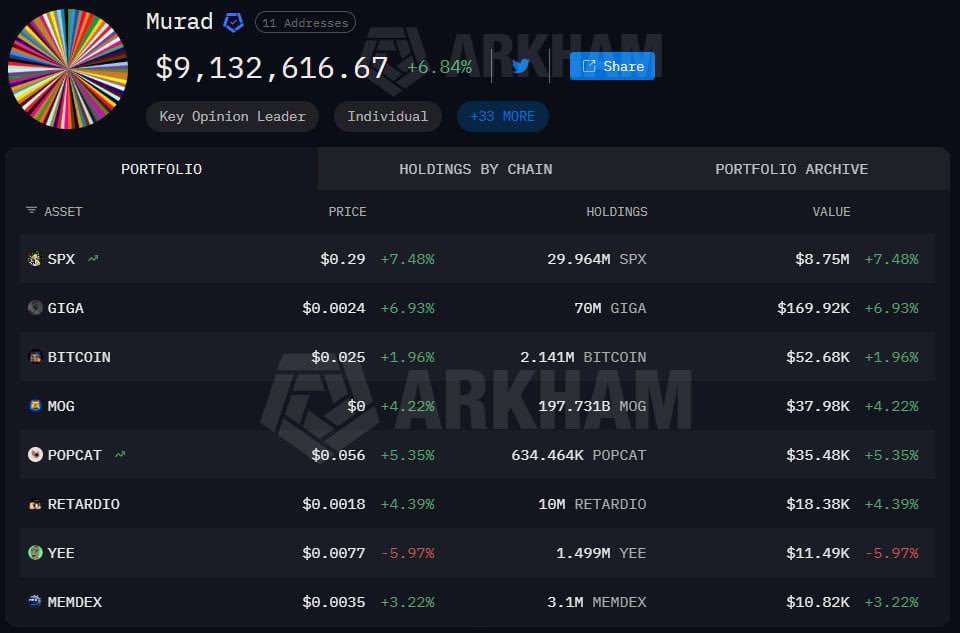The width and height of the screenshot is (960, 633).
Task: Open the asset filter sort icon
Action: pyautogui.click(x=31, y=211)
